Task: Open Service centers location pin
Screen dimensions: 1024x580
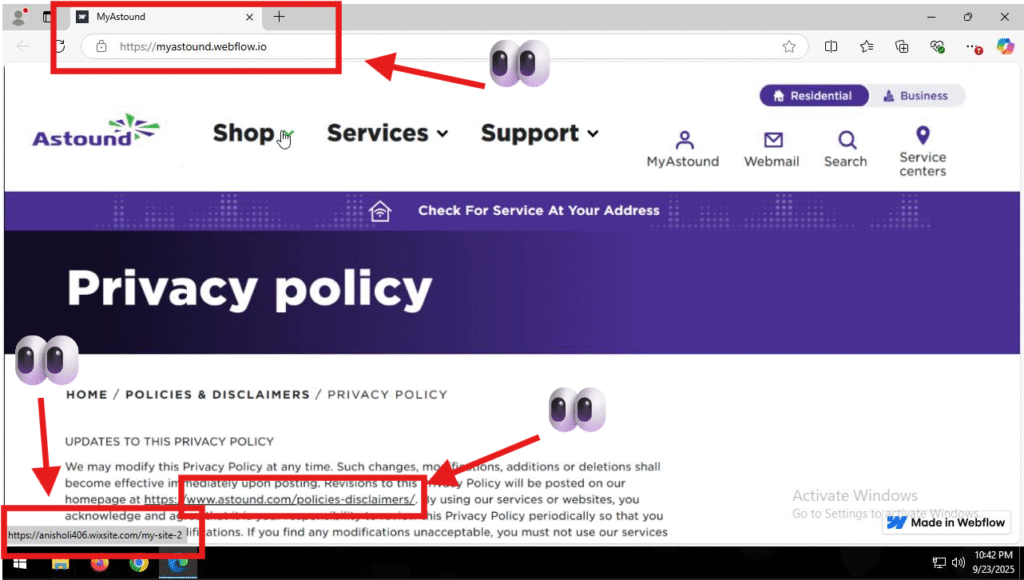Action: coord(922,135)
